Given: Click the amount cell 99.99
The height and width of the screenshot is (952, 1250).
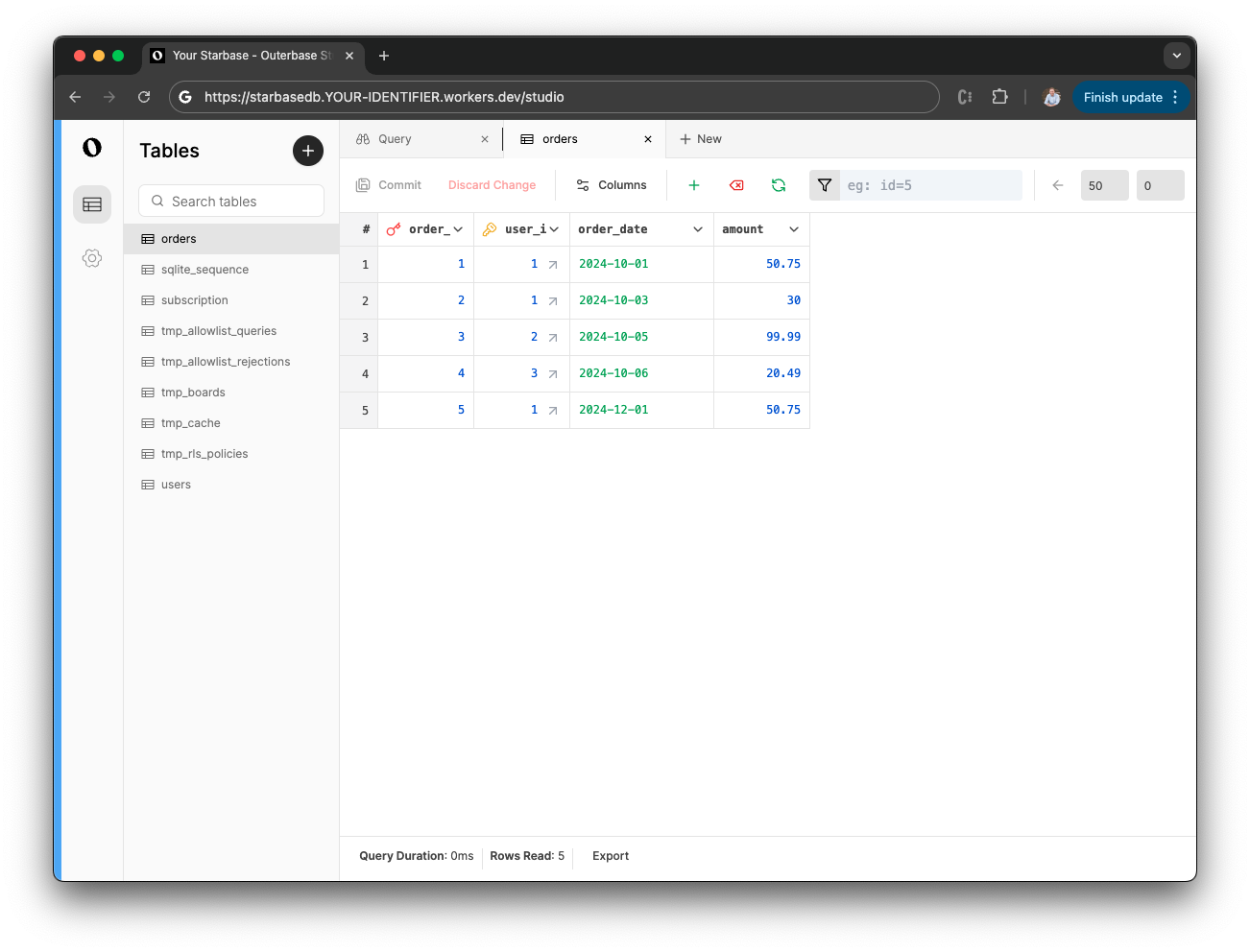Looking at the screenshot, I should click(x=761, y=337).
